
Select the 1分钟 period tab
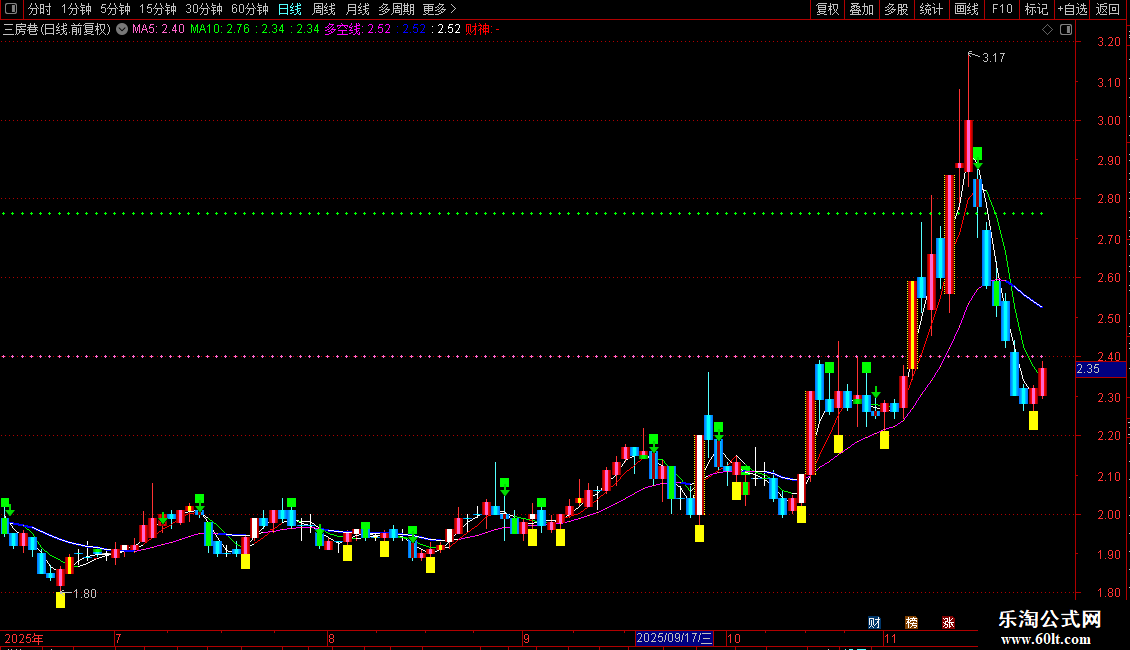coord(76,9)
